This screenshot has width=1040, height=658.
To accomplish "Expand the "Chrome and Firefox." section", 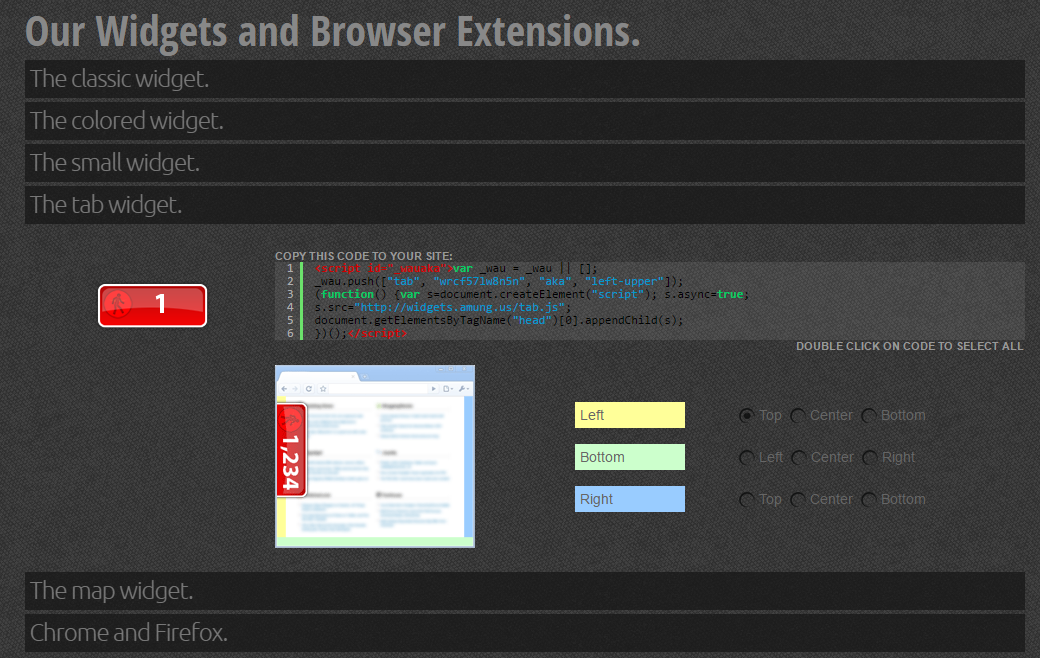I will [525, 633].
